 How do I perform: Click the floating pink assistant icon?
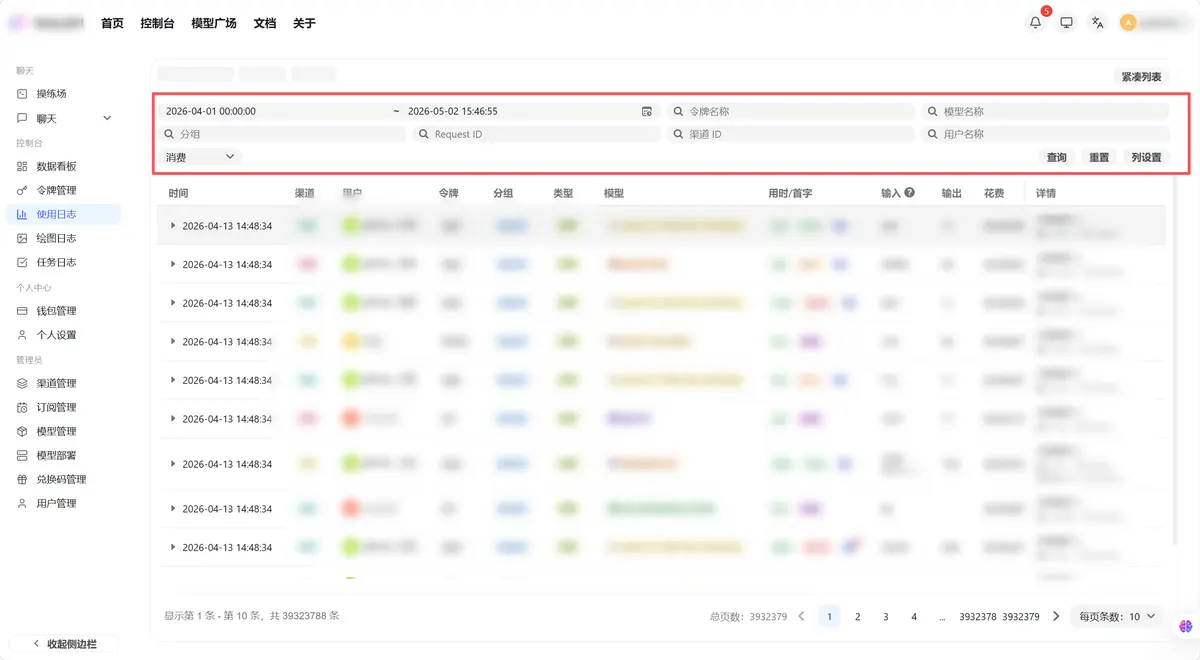(1185, 626)
